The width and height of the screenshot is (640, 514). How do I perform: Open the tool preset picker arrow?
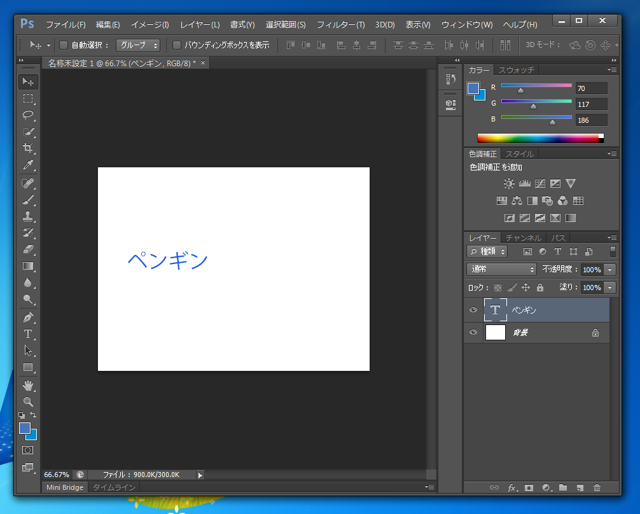49,45
